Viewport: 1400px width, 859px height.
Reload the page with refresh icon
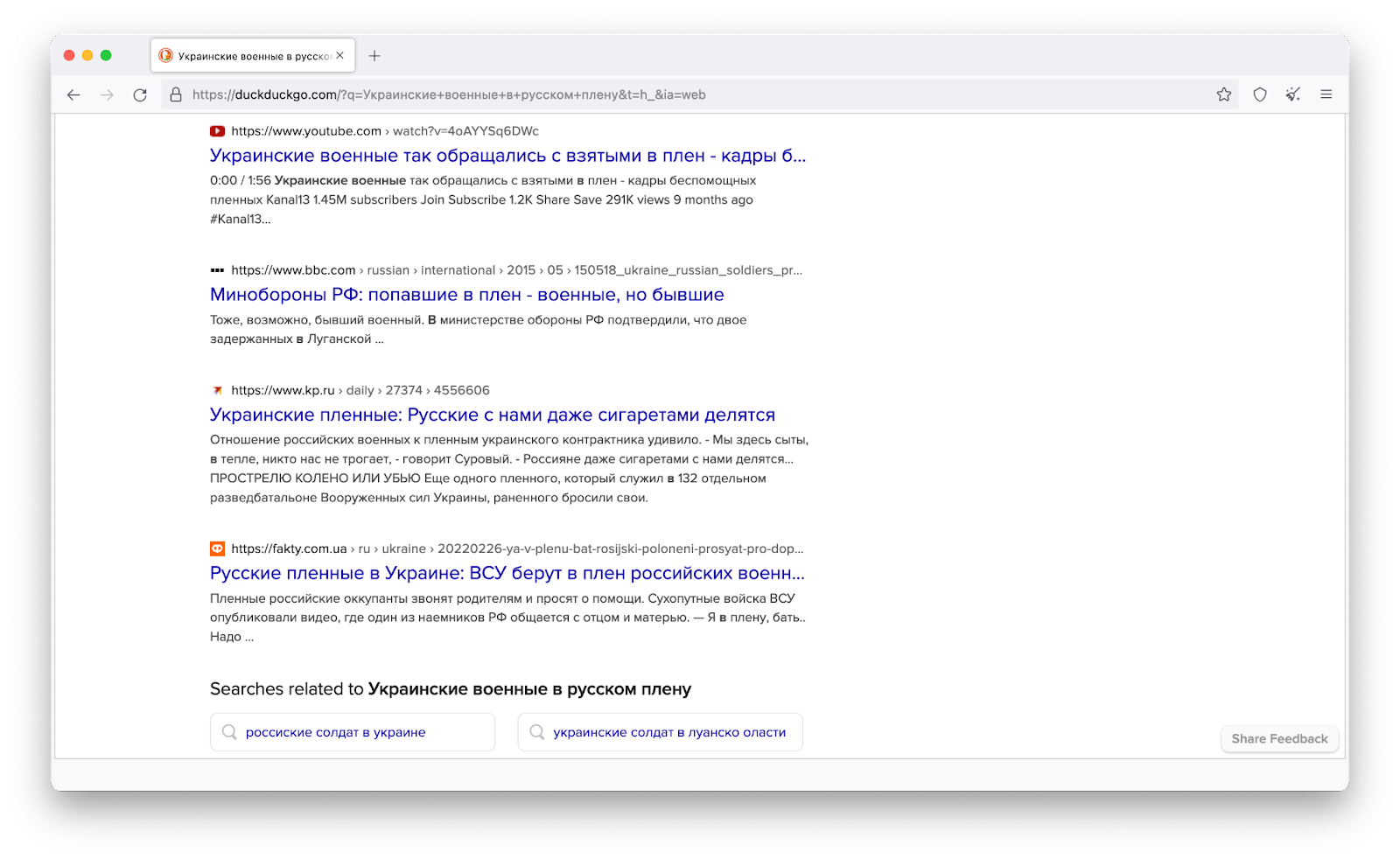(x=140, y=94)
